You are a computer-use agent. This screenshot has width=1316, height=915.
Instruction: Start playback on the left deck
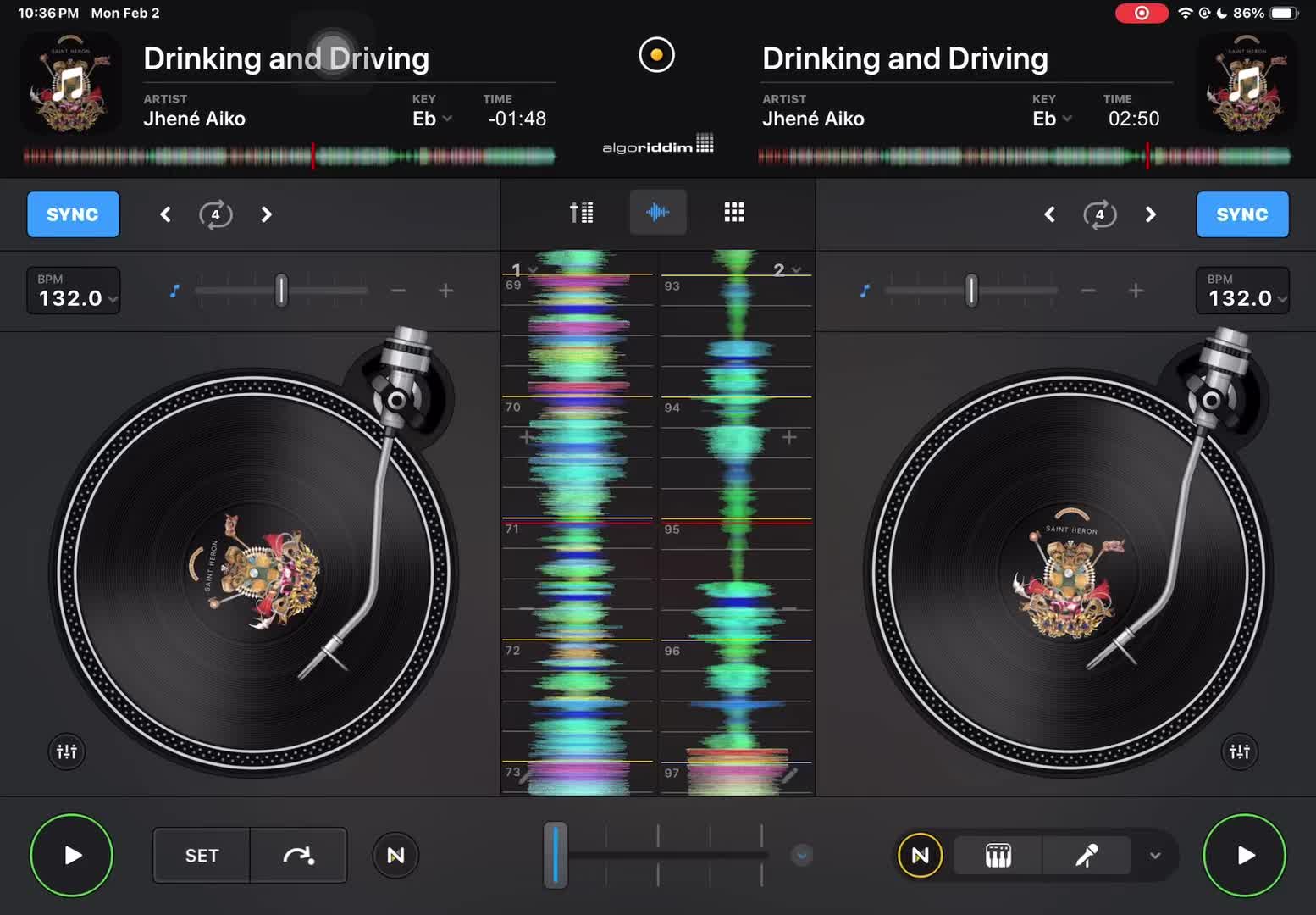[x=72, y=855]
